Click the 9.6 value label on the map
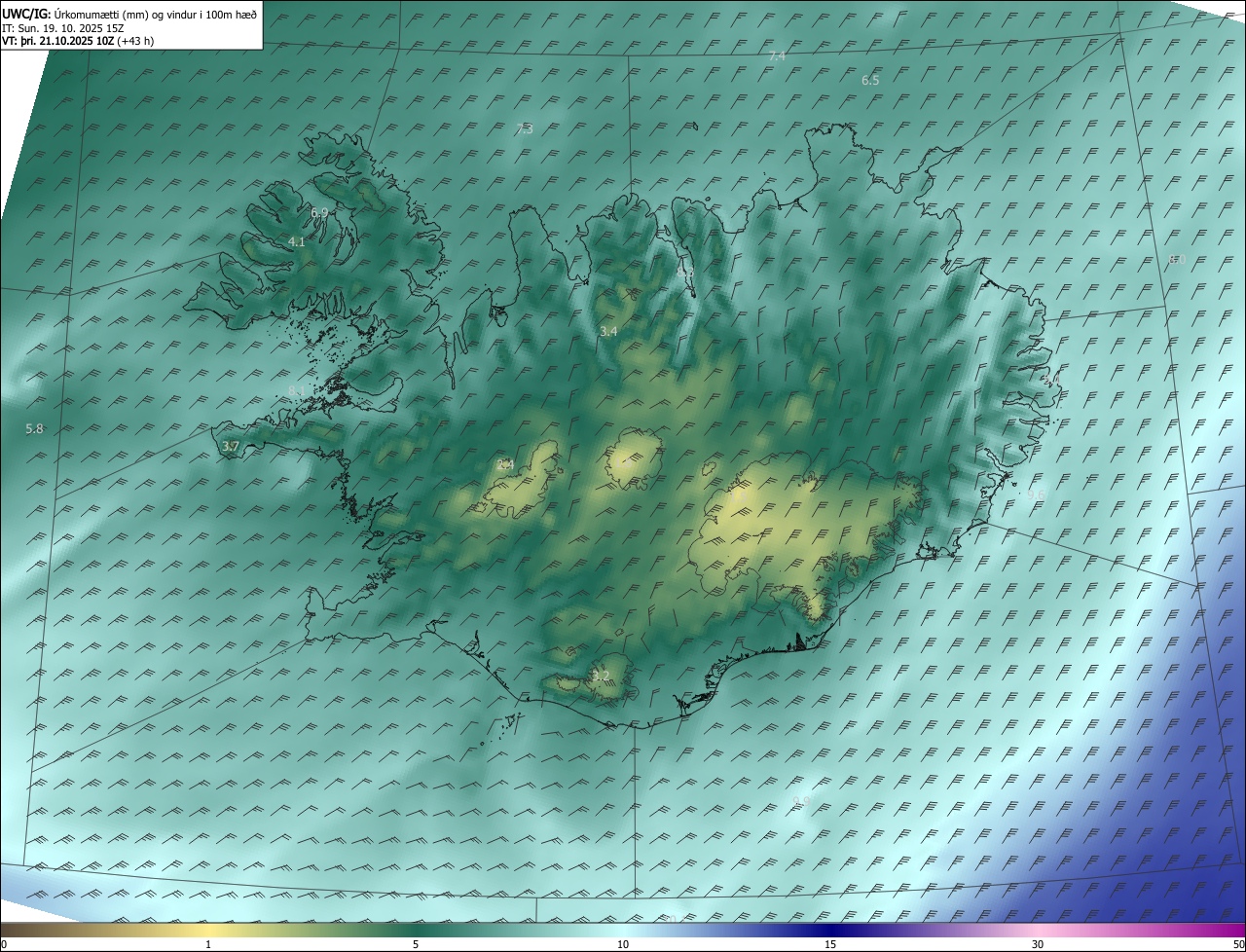The height and width of the screenshot is (952, 1246). 1036,494
